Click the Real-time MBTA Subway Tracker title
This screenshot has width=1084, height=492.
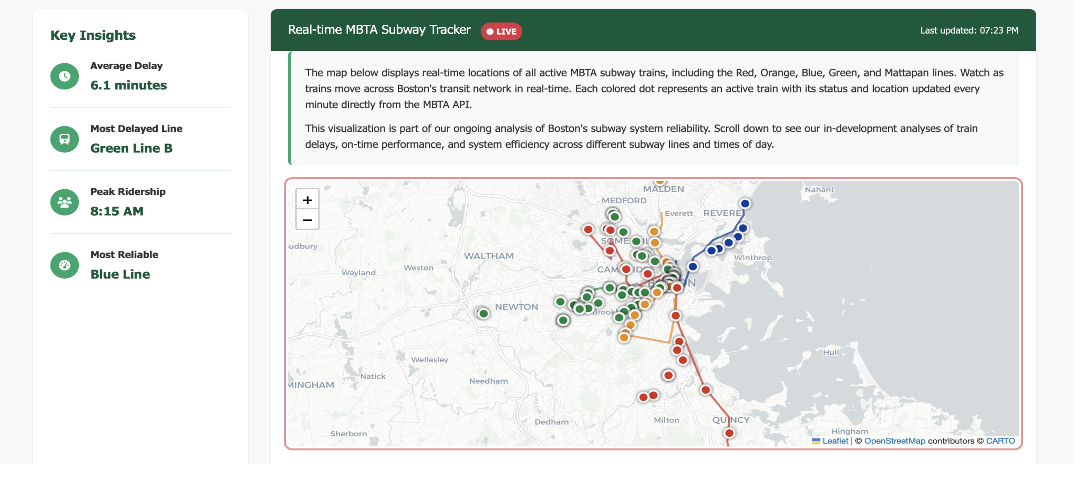click(x=379, y=30)
